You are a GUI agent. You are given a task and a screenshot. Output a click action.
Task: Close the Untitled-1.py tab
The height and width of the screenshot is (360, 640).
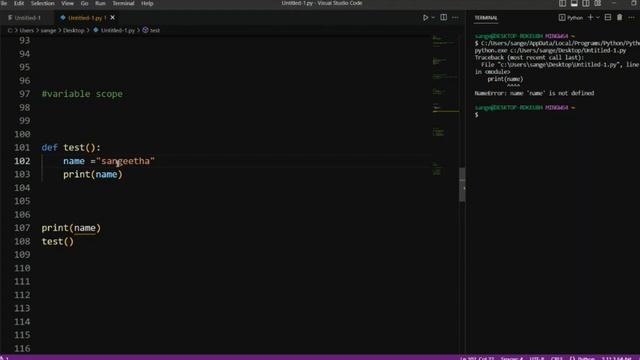[x=113, y=18]
